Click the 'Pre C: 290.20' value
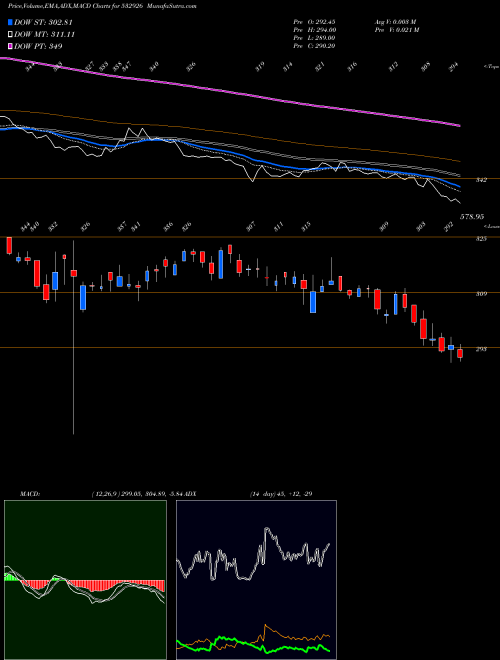Screen dimensions: 500x660 pyautogui.click(x=314, y=46)
